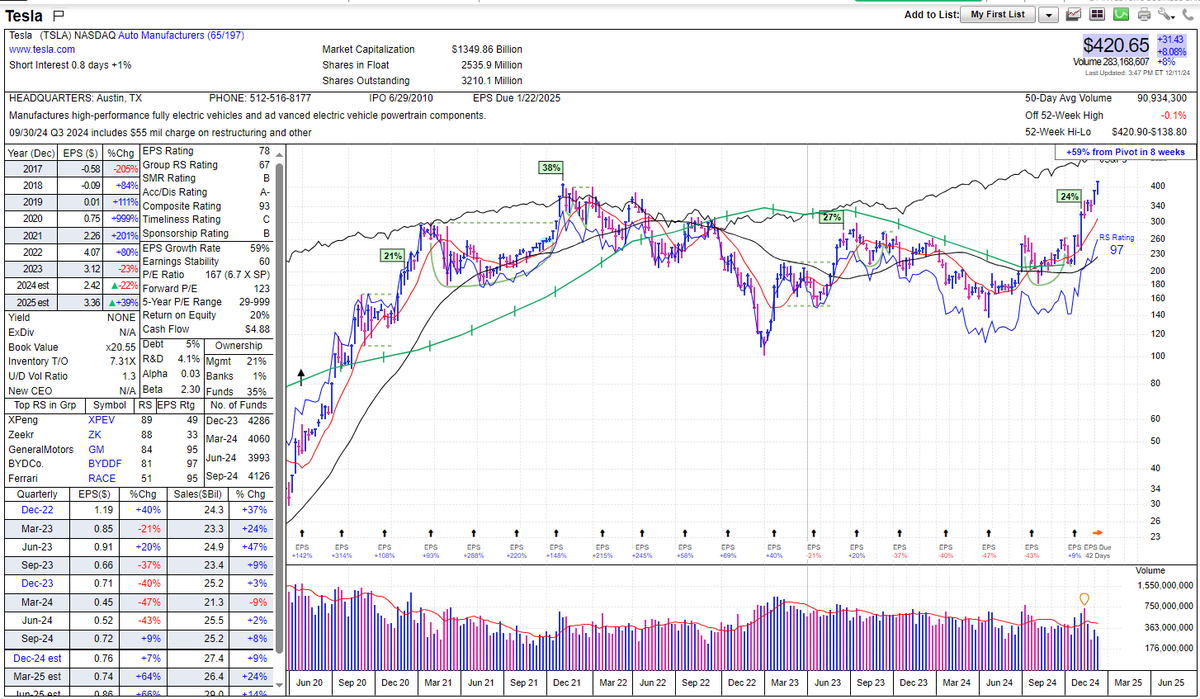This screenshot has height=699, width=1200.
Task: Open the GM symbol link
Action: coord(96,450)
